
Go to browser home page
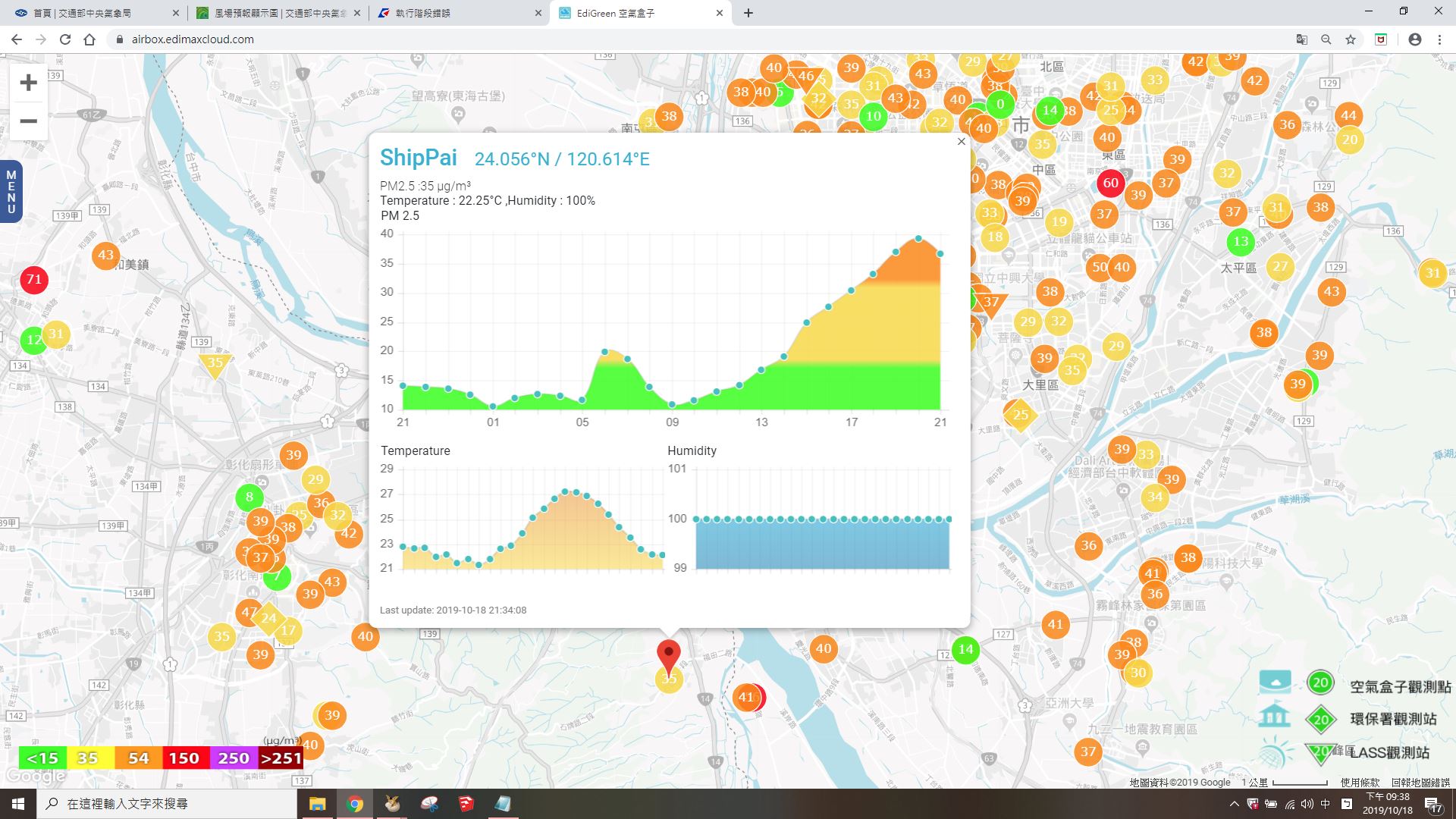[x=89, y=39]
